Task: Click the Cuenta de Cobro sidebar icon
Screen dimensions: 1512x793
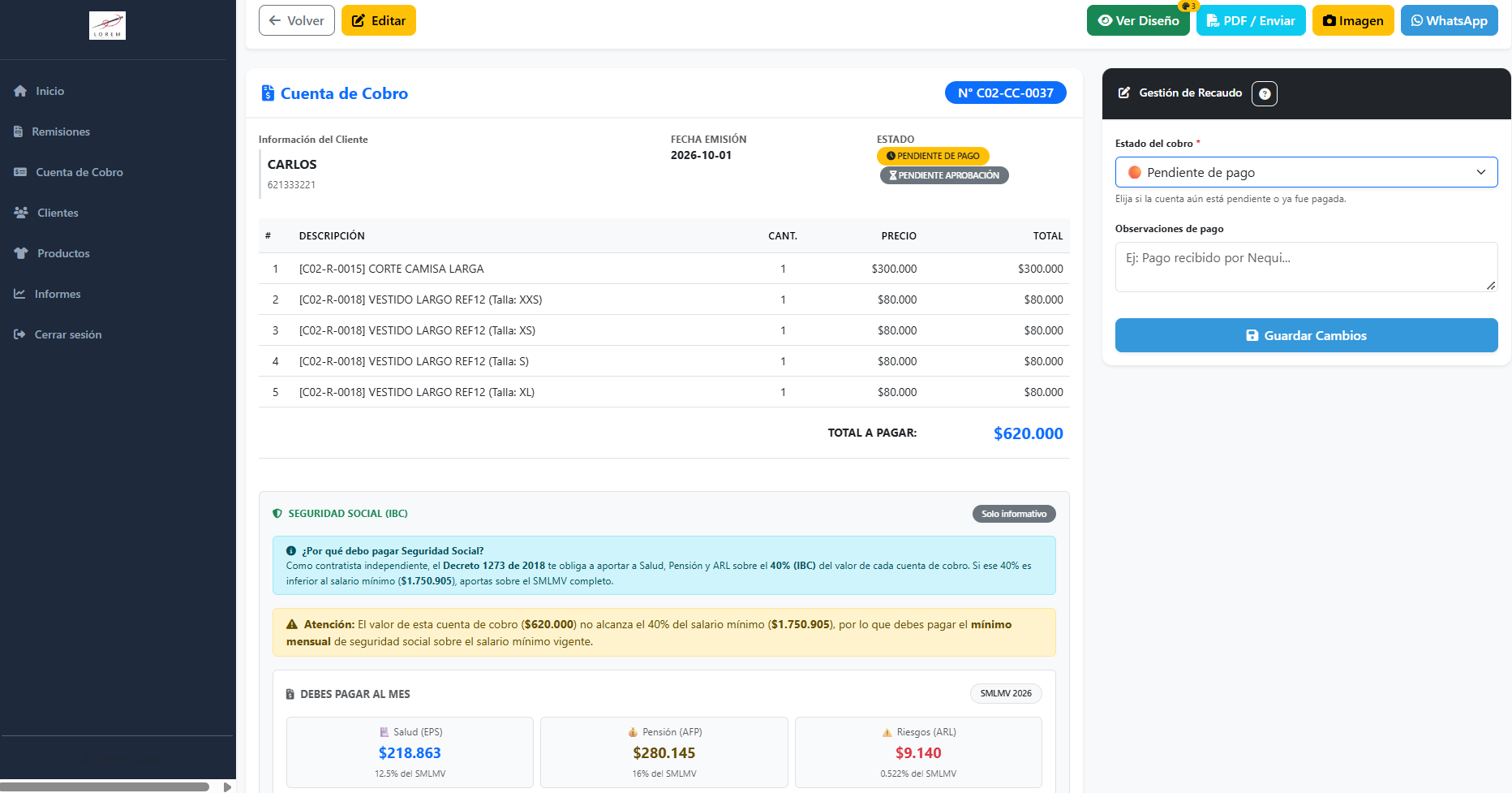Action: 20,172
